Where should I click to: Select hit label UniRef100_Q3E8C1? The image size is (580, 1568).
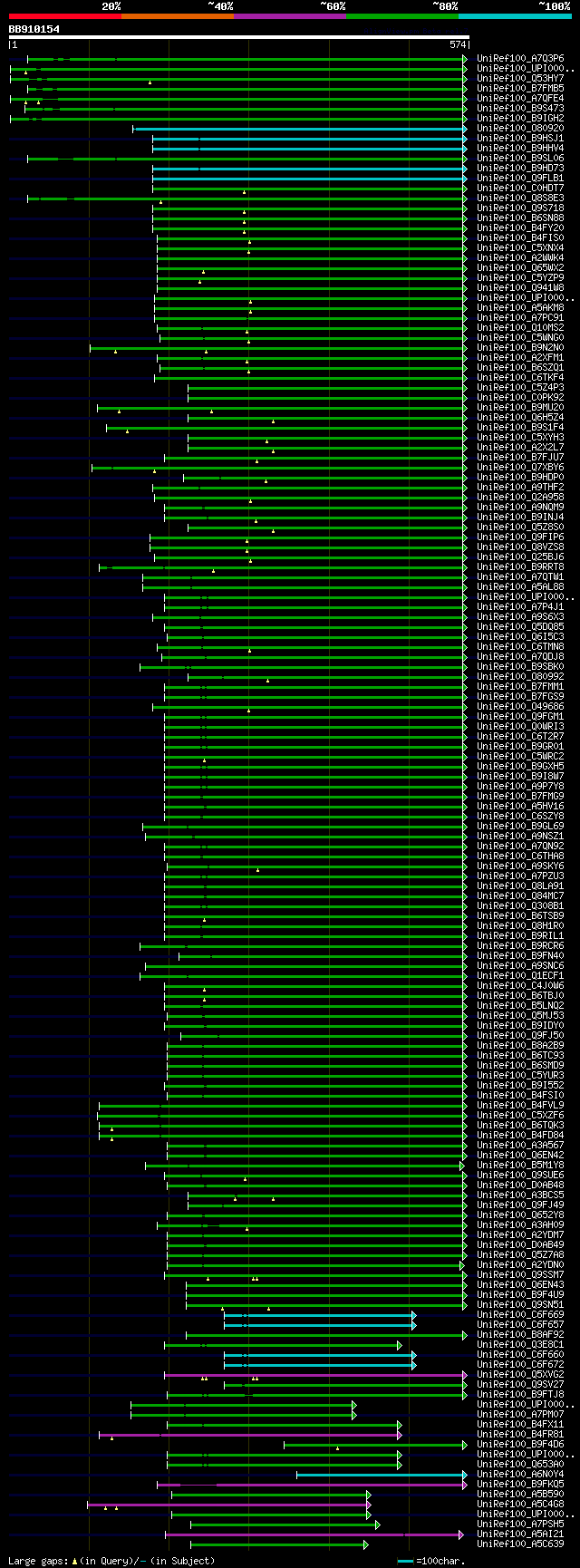point(520,1344)
